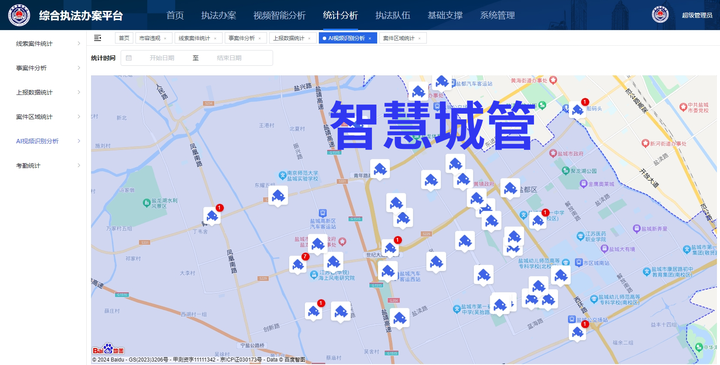This screenshot has width=720, height=365.
Task: Select the camera marker beside 盐城汽车客运西站
Action: [x=388, y=271]
